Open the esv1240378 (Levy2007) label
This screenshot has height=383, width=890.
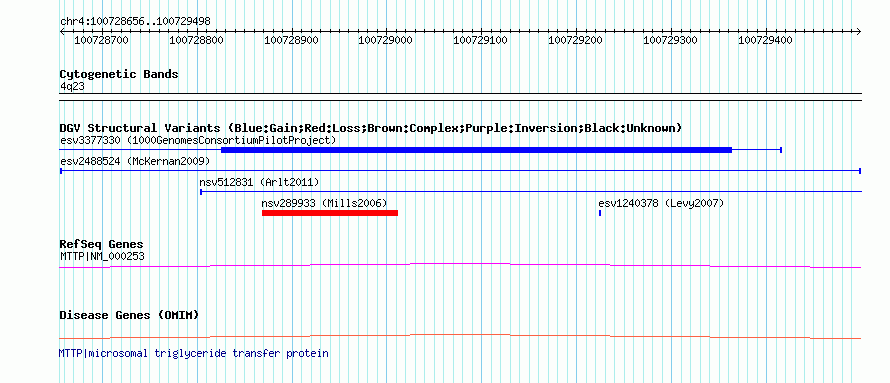[661, 203]
